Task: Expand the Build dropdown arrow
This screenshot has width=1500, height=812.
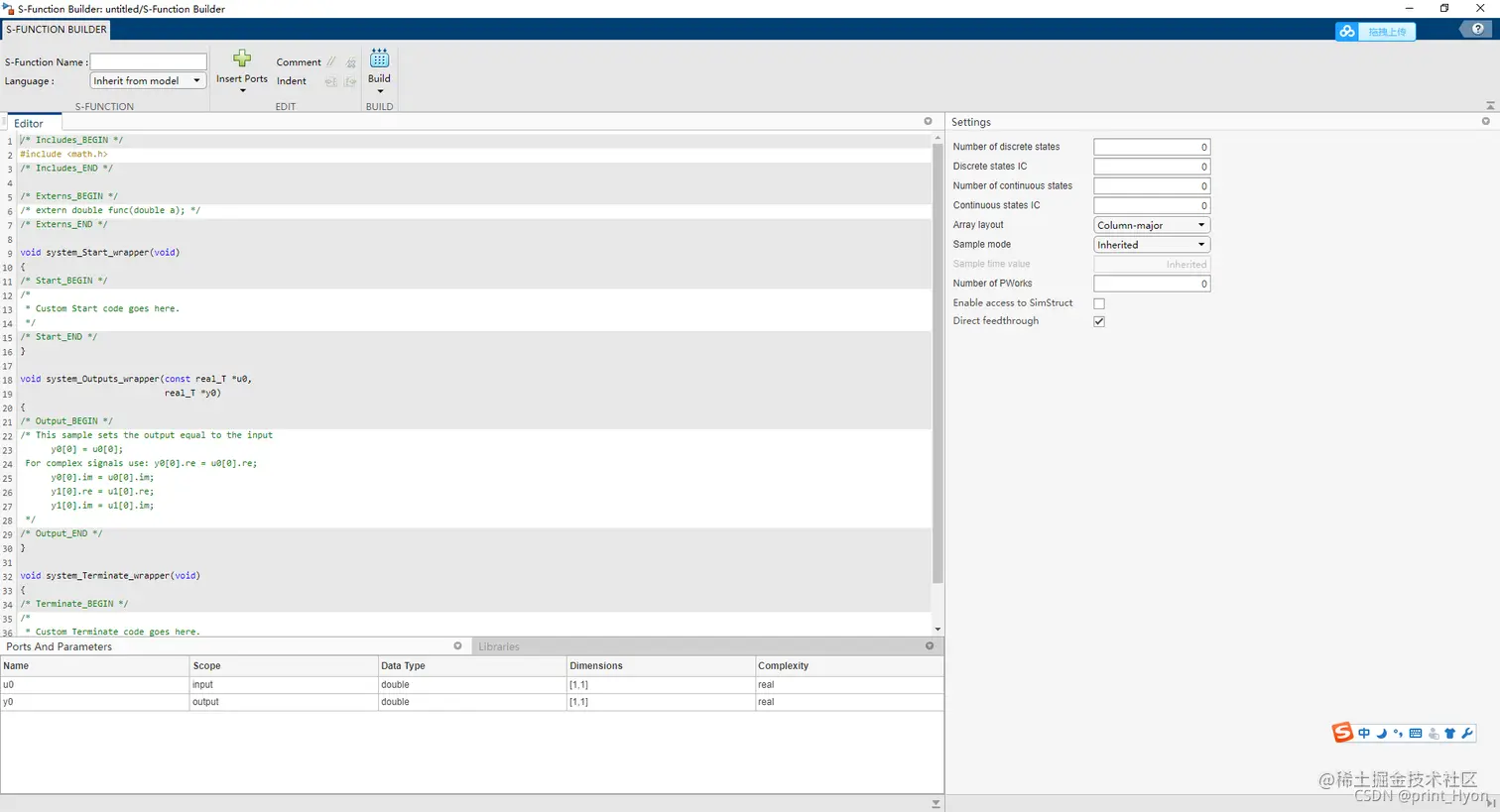Action: pos(379,91)
